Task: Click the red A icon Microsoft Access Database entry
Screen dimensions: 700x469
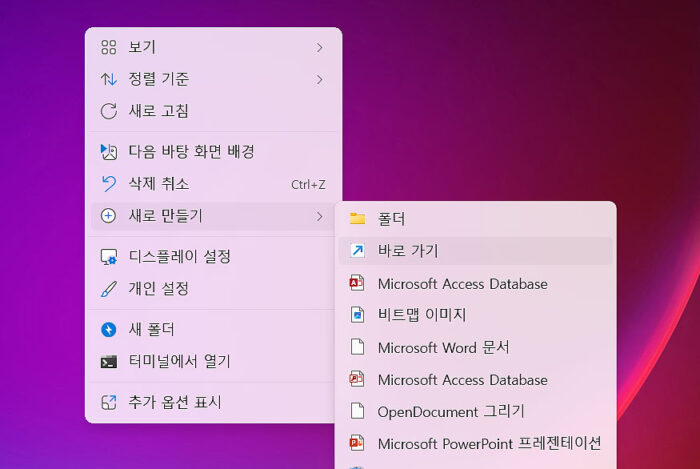Action: coord(475,284)
